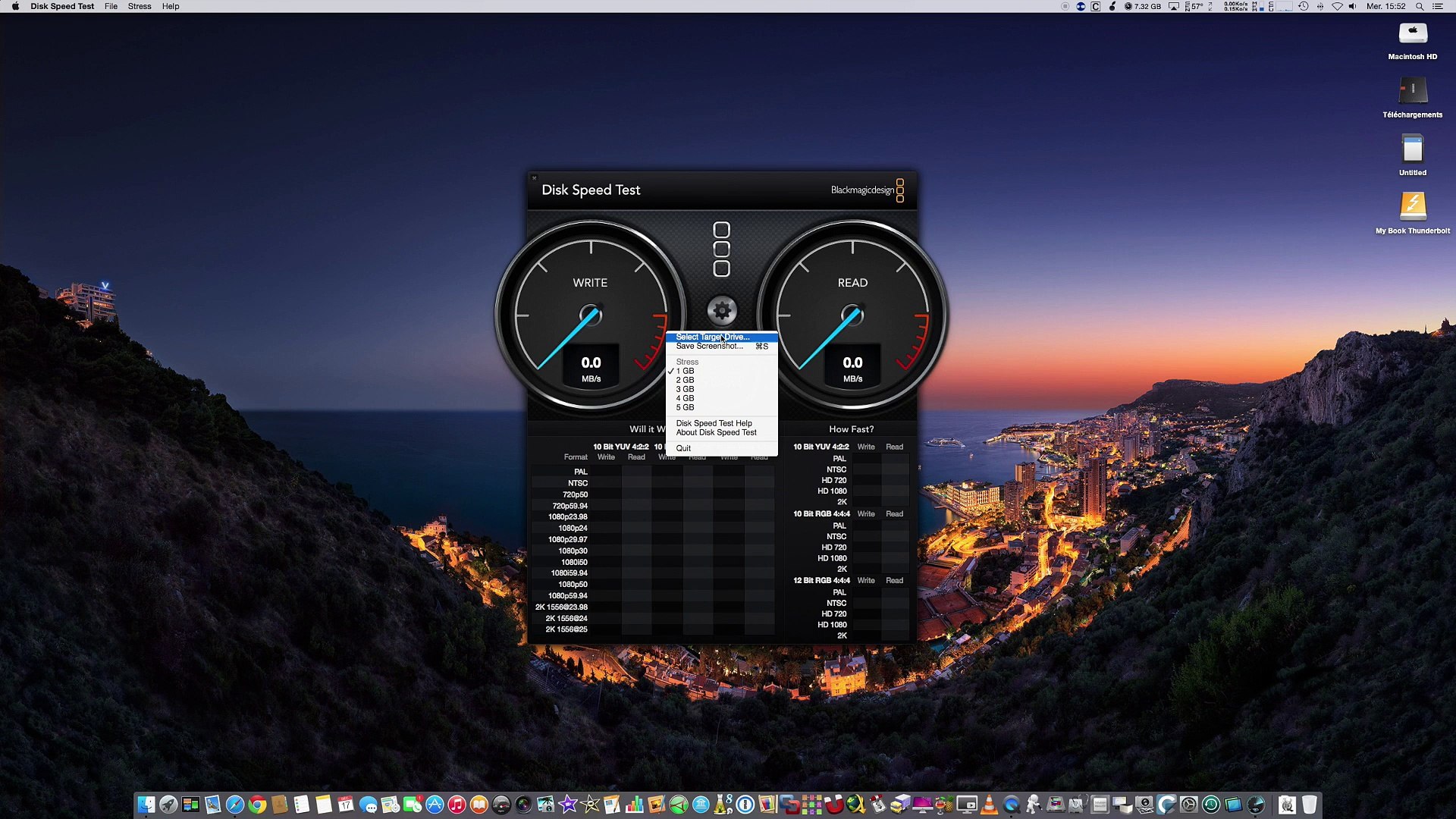Click the Time Machine menu bar icon
This screenshot has width=1456, height=819.
pos(1303,6)
